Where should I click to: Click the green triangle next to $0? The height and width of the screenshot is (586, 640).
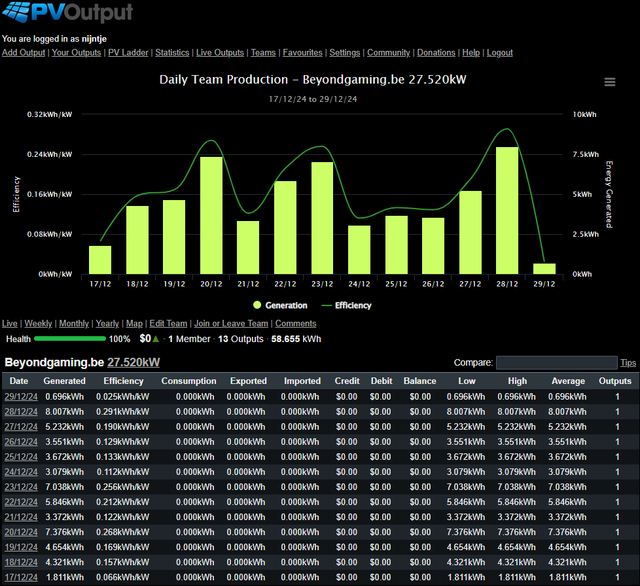pos(156,339)
